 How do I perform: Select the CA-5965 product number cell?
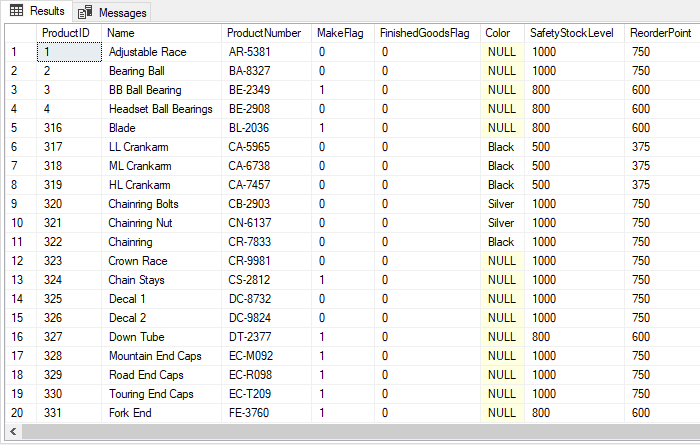250,147
